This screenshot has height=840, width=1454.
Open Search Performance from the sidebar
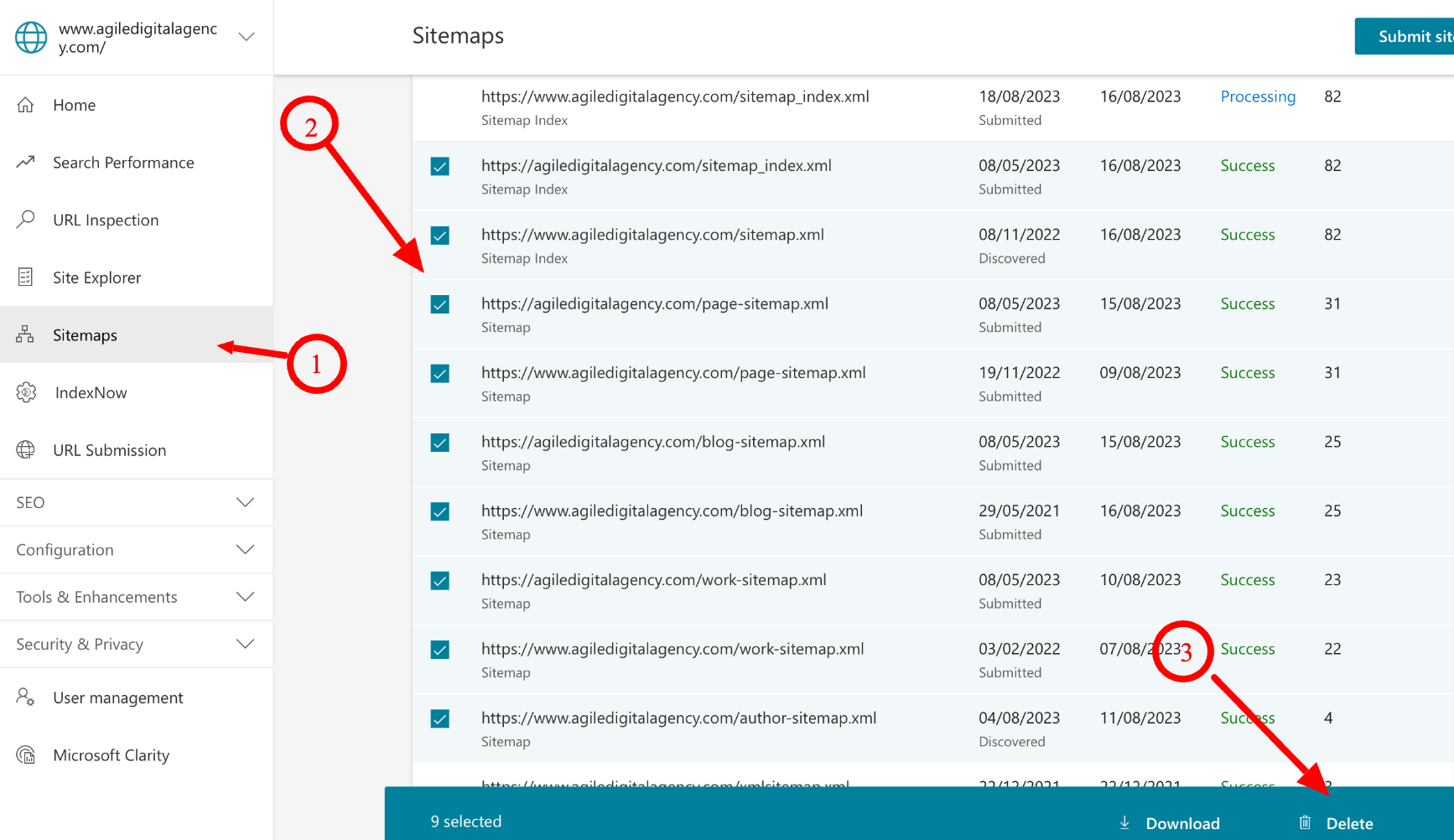click(123, 162)
